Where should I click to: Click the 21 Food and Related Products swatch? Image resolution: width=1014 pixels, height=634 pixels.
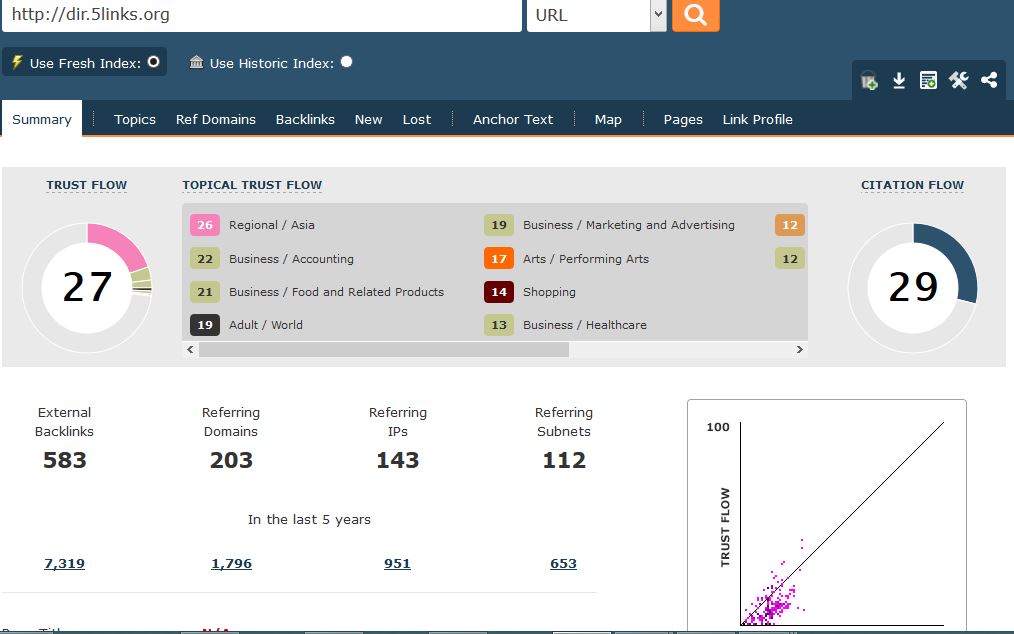205,292
